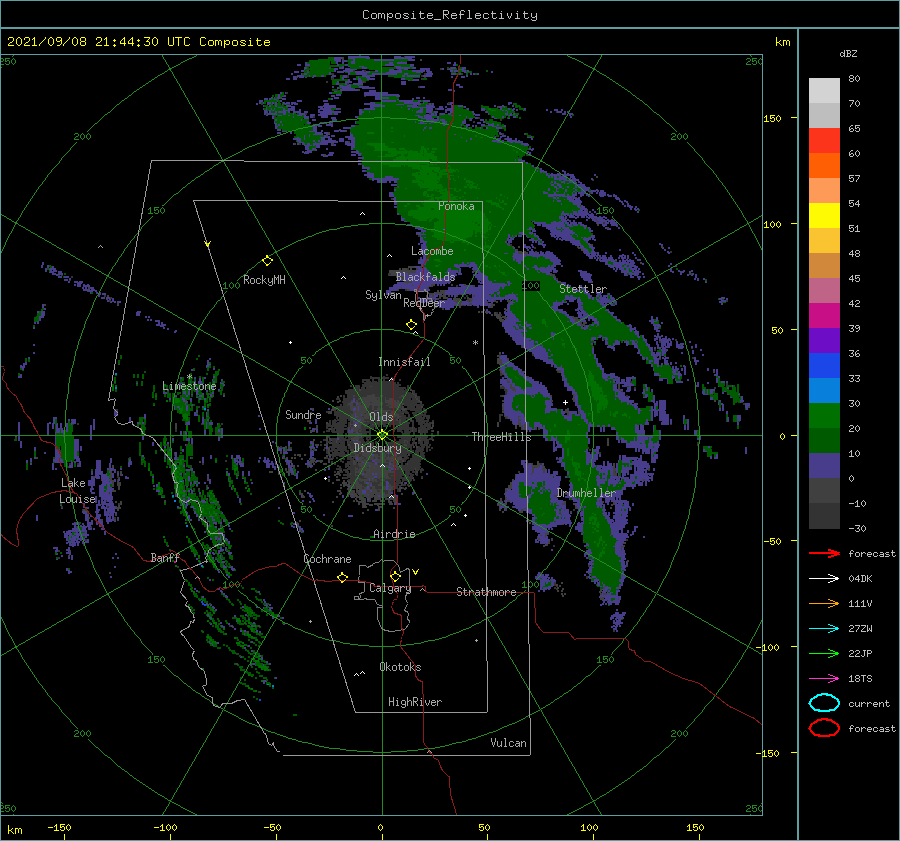Screen dimensions: 900x841
Task: Click the magenta 18TS arrow icon
Action: 824,679
